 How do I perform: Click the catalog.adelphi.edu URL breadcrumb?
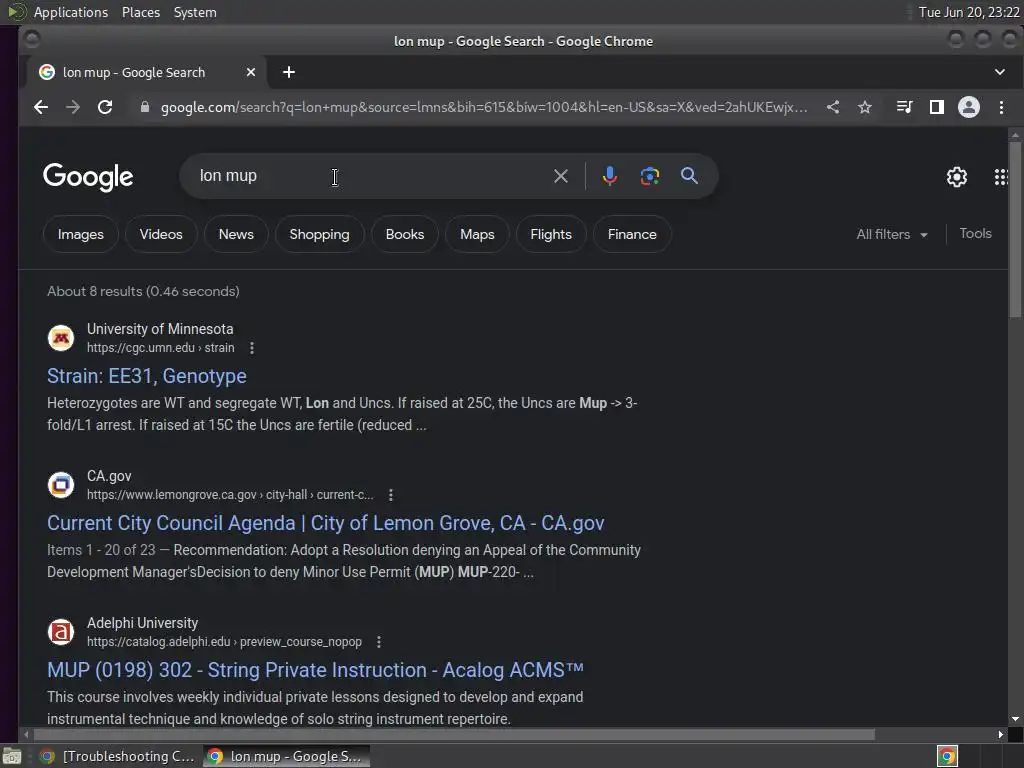(x=224, y=642)
